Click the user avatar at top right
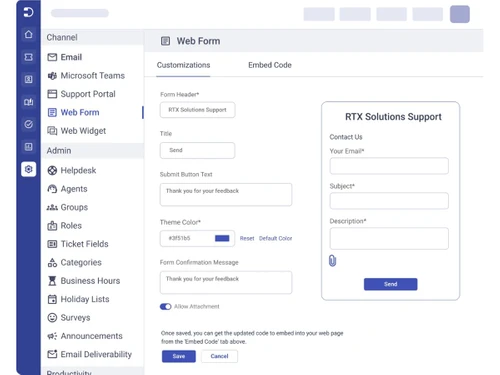This screenshot has width=500, height=375. pyautogui.click(x=460, y=14)
